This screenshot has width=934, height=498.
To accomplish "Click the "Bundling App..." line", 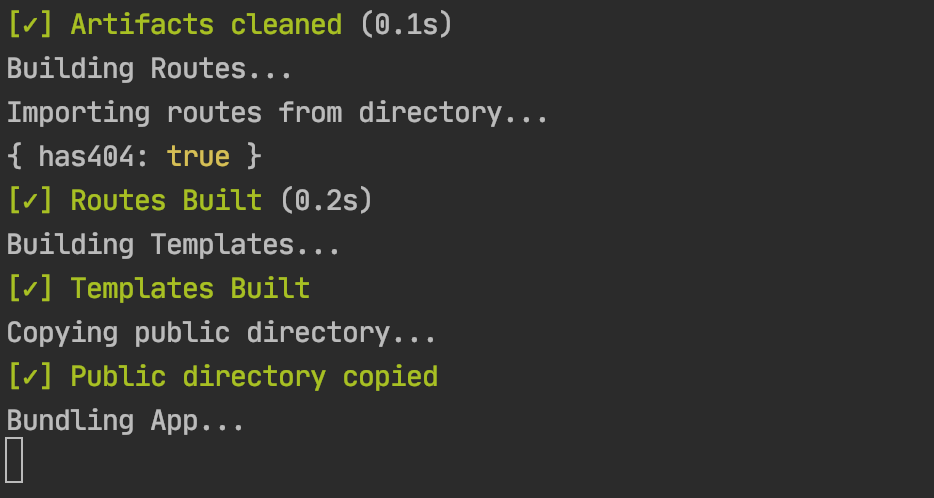I will point(125,420).
